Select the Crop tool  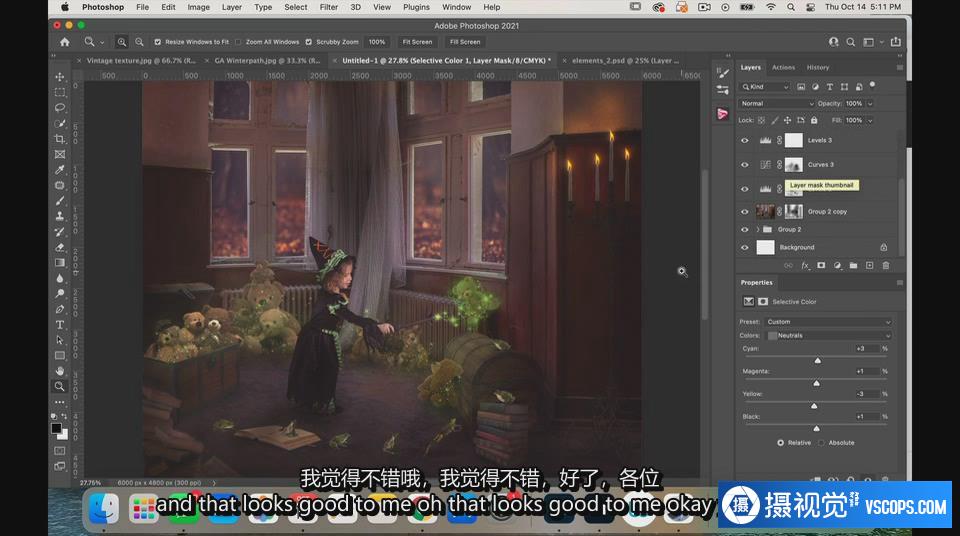pyautogui.click(x=59, y=139)
